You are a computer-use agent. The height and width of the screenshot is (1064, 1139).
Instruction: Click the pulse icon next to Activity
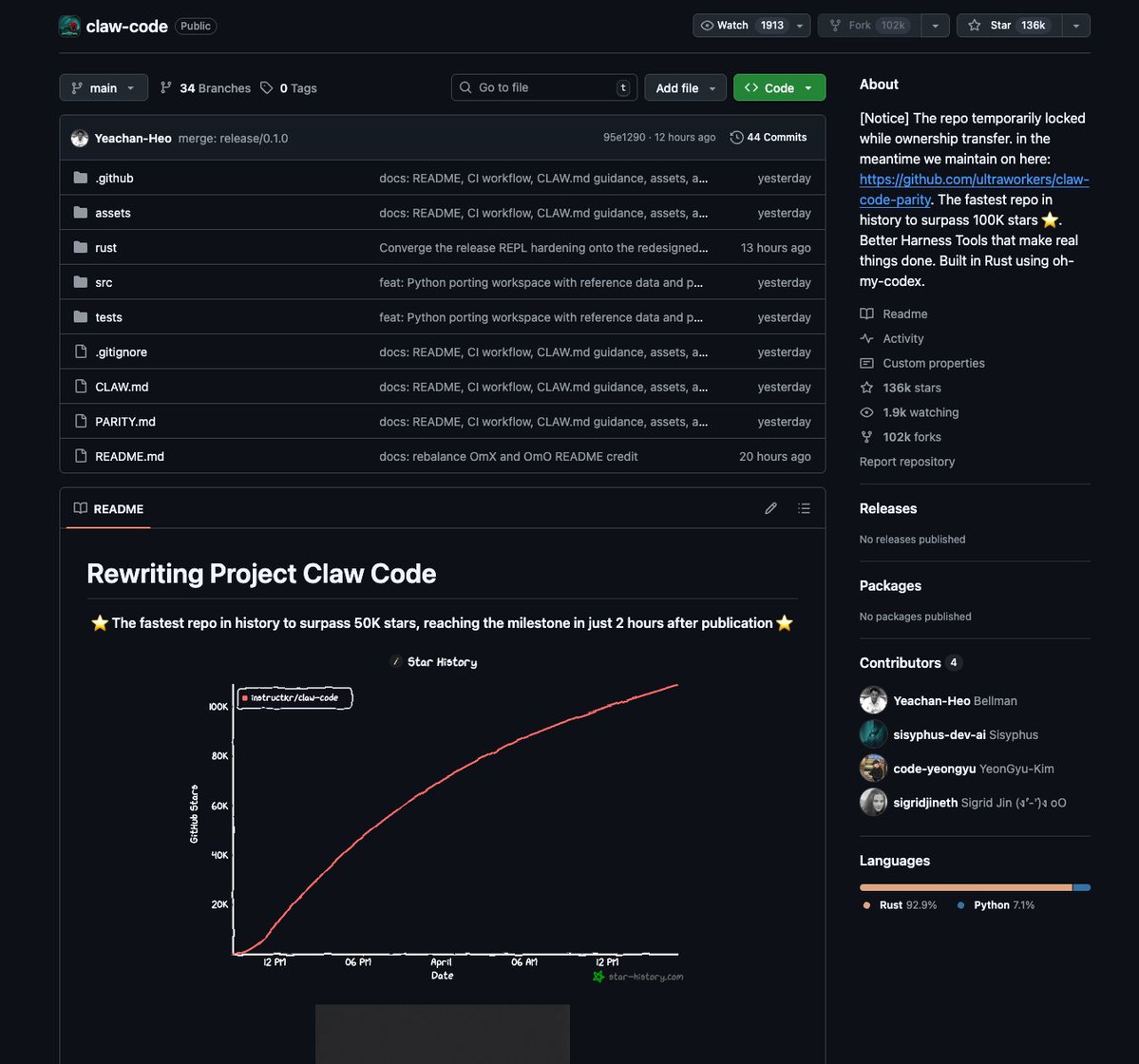pyautogui.click(x=866, y=338)
